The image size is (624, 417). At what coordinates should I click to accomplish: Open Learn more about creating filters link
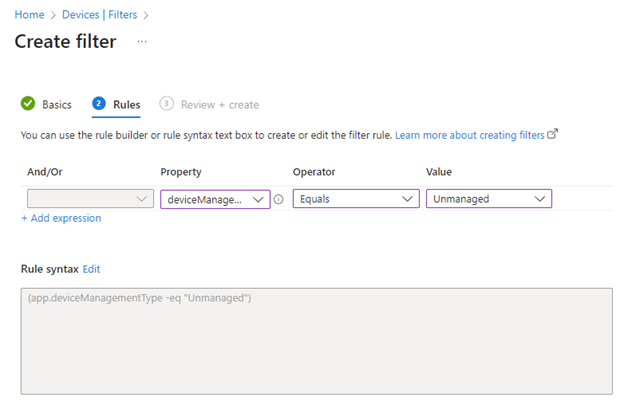(x=470, y=134)
